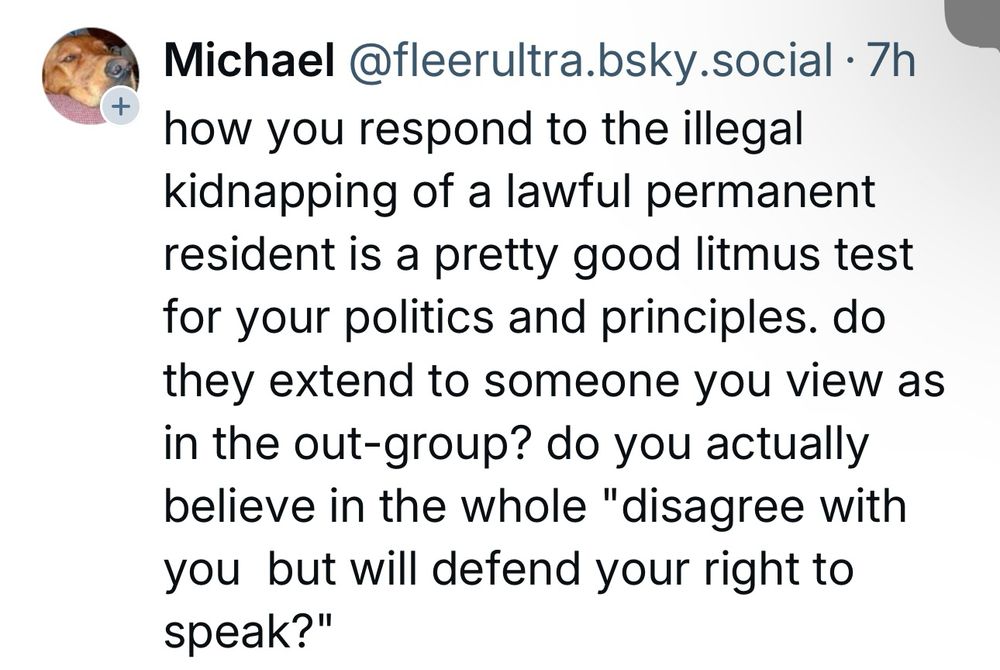Tap the dog's nose in the avatar
Image resolution: width=1000 pixels, height=670 pixels.
[x=117, y=68]
